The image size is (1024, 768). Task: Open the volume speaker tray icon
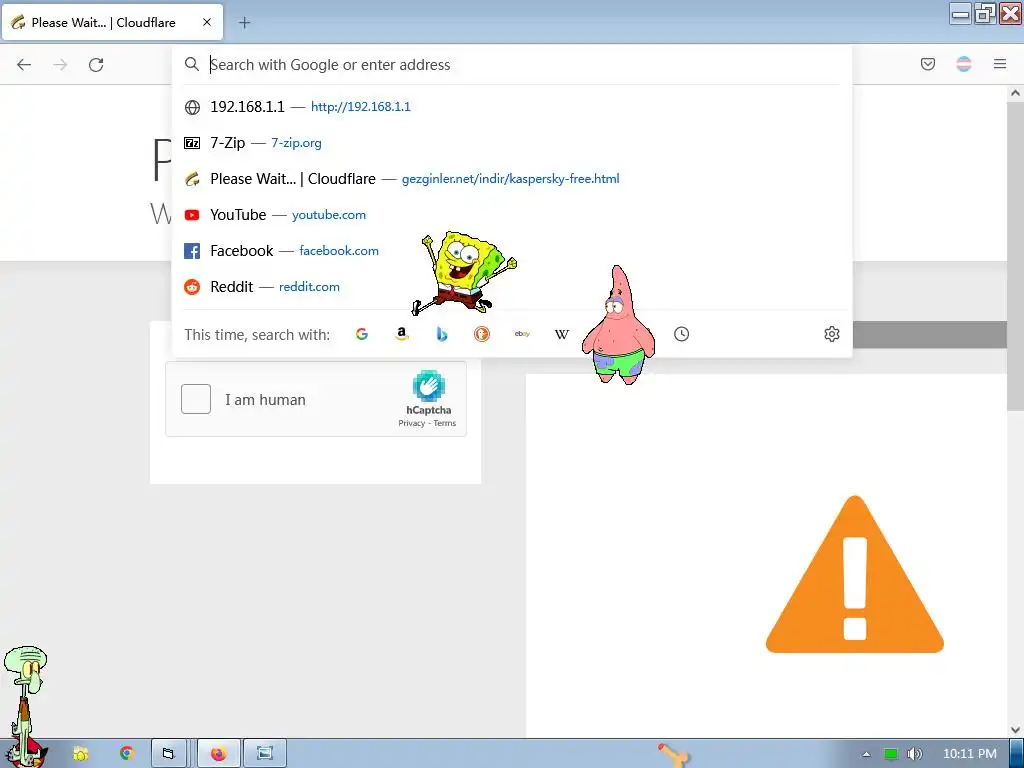click(915, 754)
